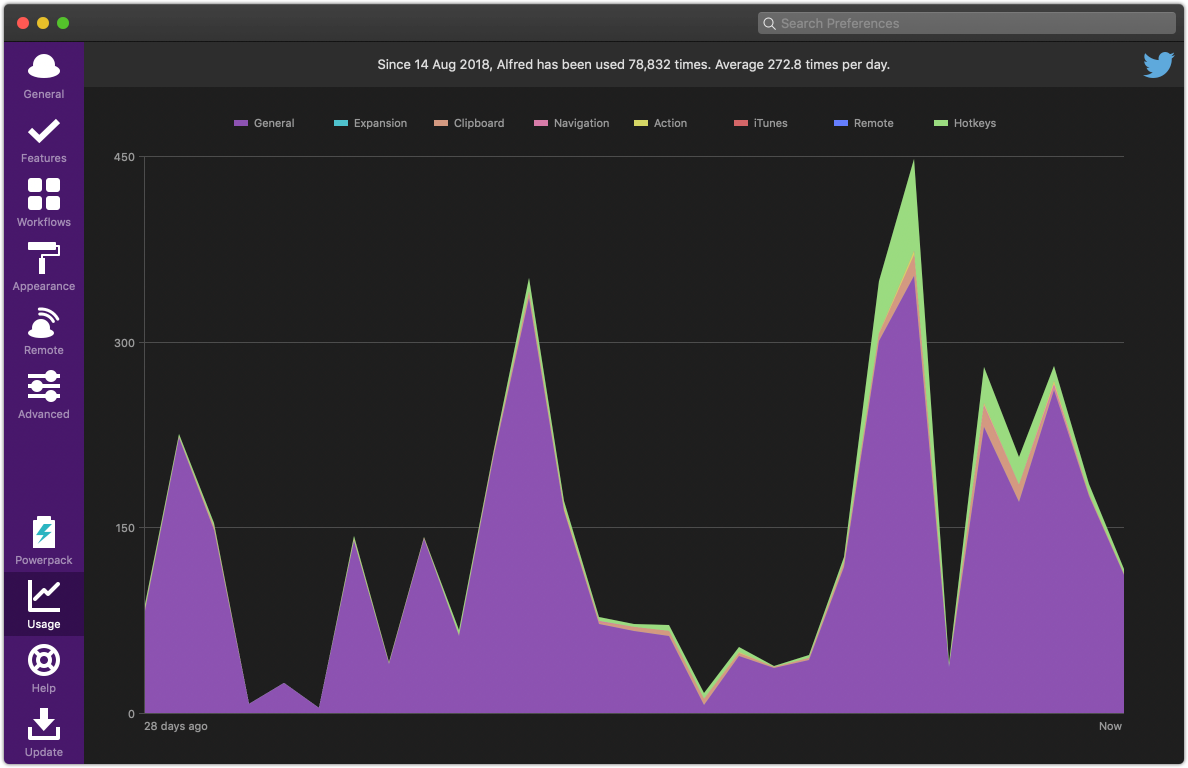This screenshot has height=768, width=1188.
Task: Click the Search Preferences field
Action: click(x=967, y=23)
